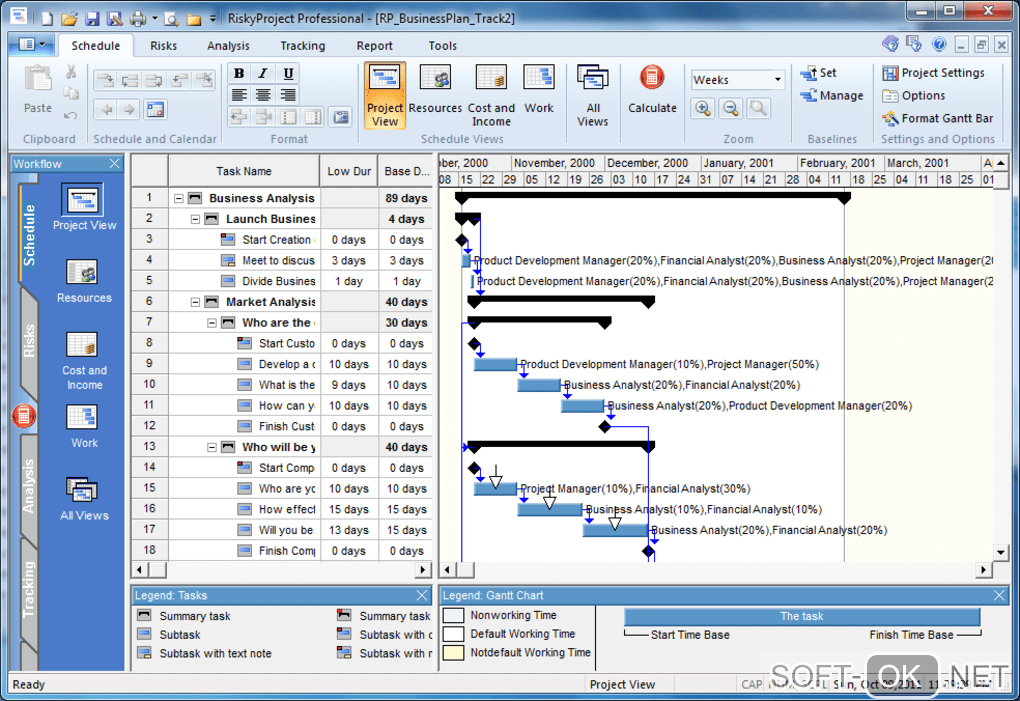This screenshot has width=1020, height=701.
Task: Open Project Settings
Action: pos(933,73)
